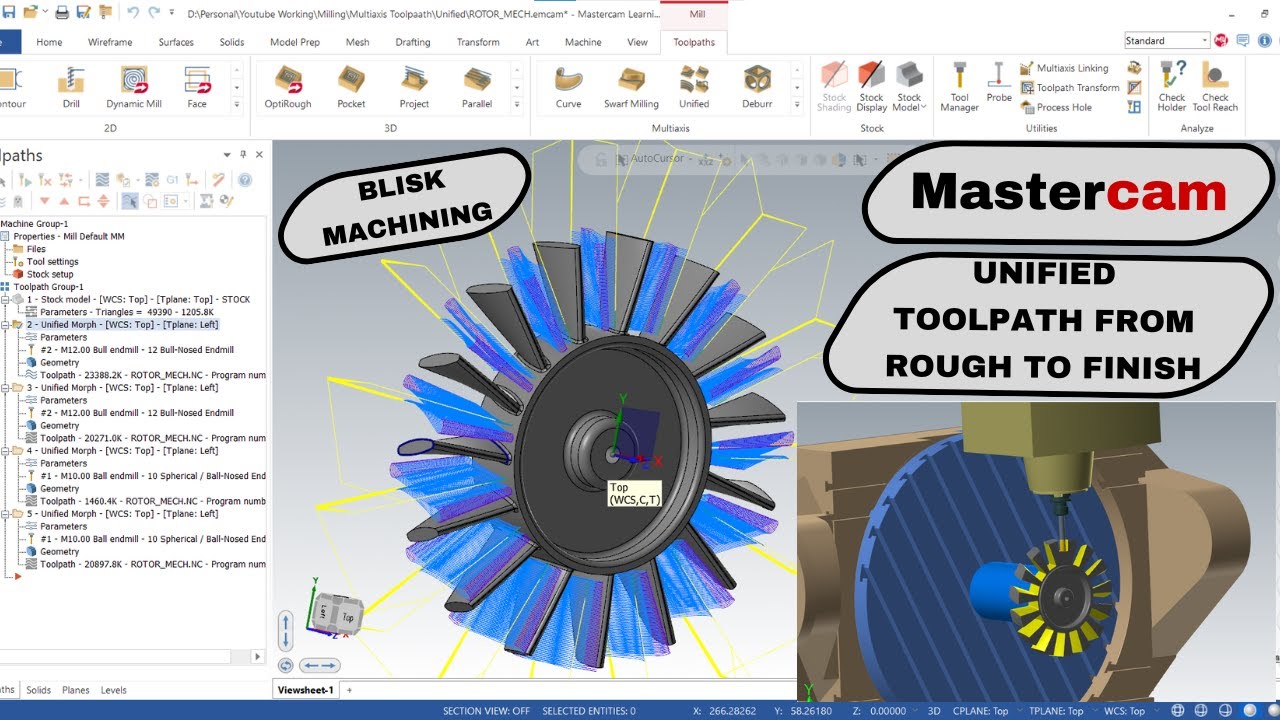
Task: Click WCS: Top in status bar
Action: 1124,711
